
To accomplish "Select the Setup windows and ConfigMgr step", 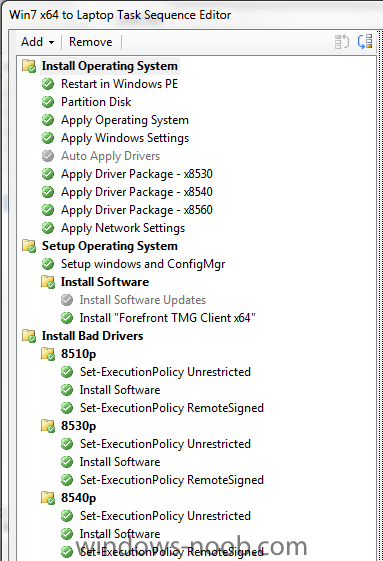I will (x=143, y=264).
